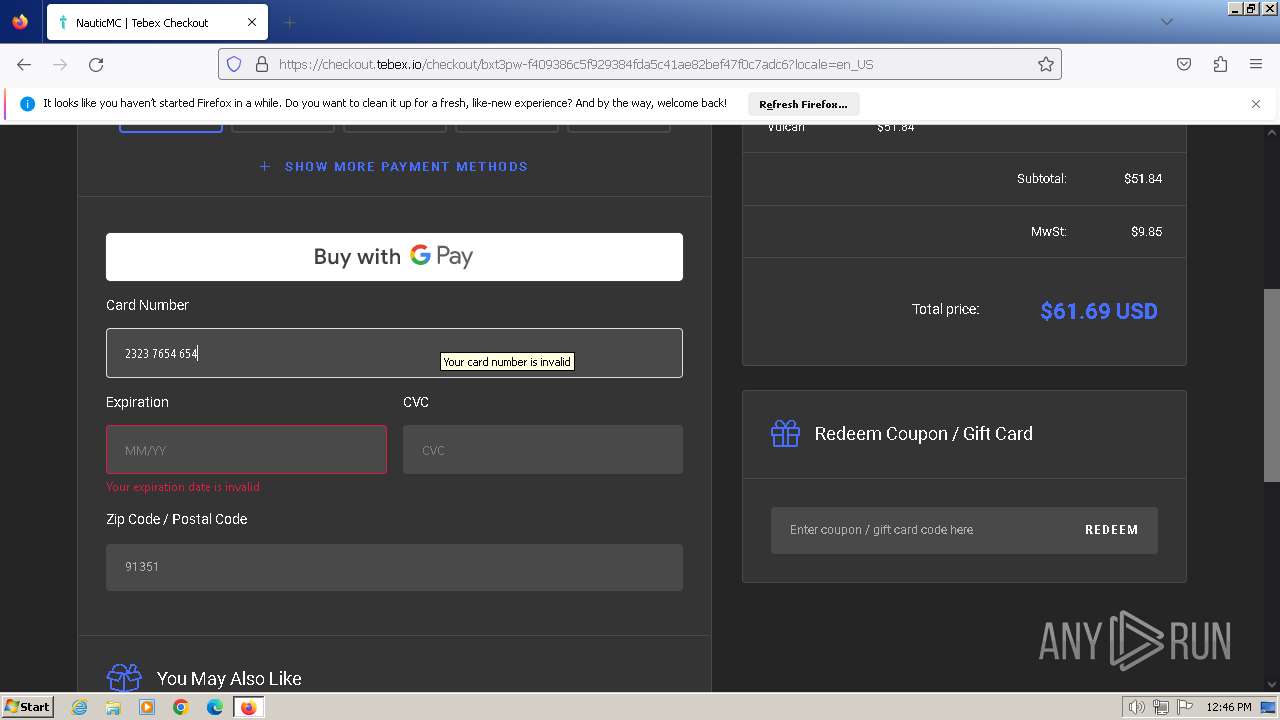Launch Microsoft Edge from the taskbar

[x=215, y=707]
